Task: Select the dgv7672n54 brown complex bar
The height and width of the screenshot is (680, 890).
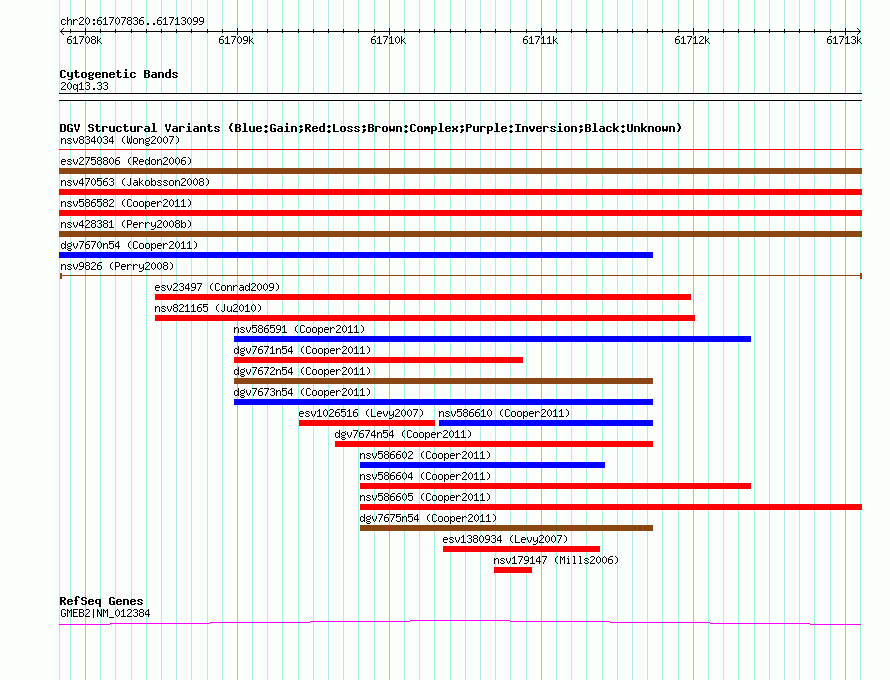Action: pyautogui.click(x=443, y=381)
